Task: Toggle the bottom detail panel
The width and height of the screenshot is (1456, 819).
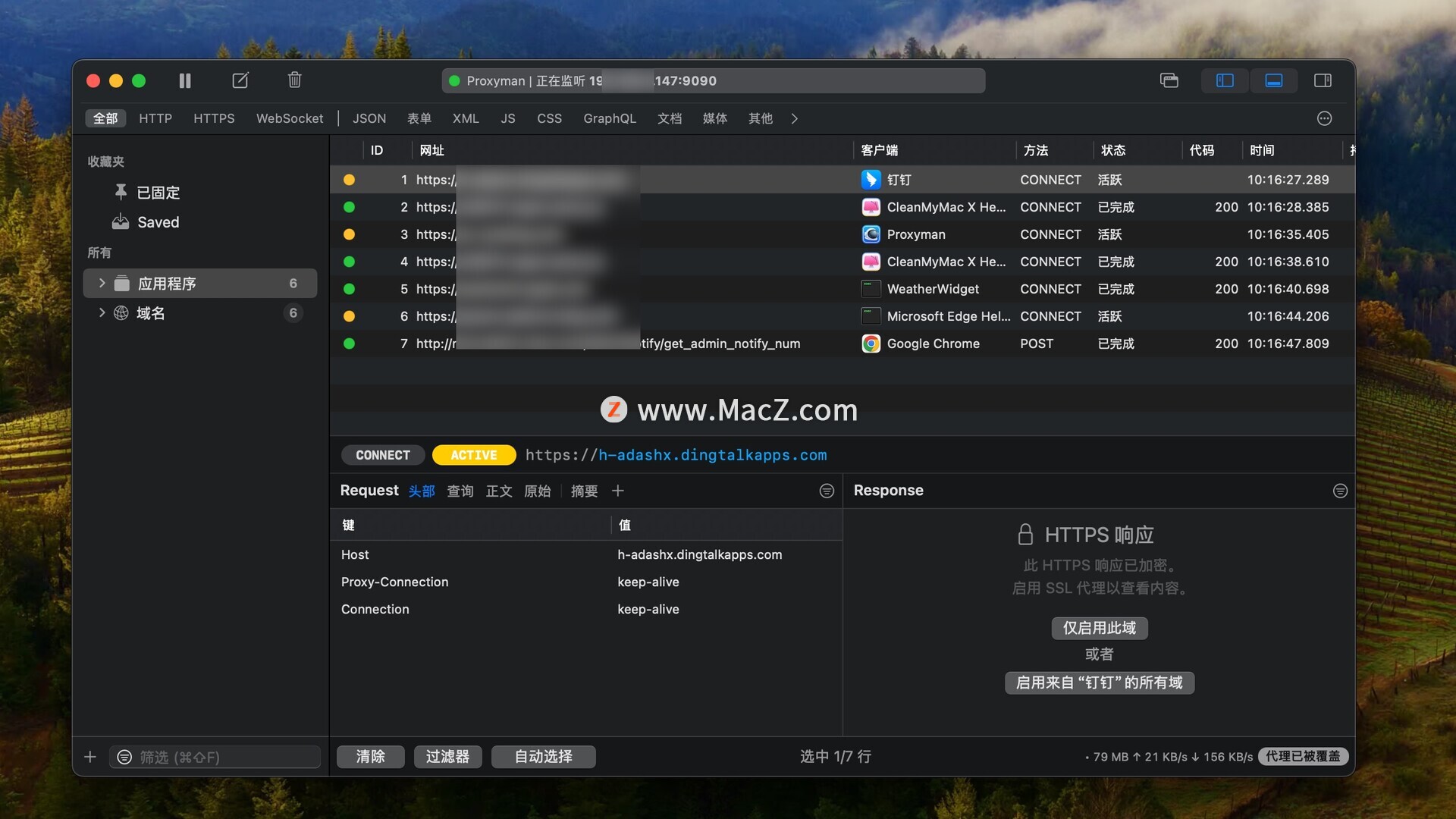Action: tap(1273, 80)
